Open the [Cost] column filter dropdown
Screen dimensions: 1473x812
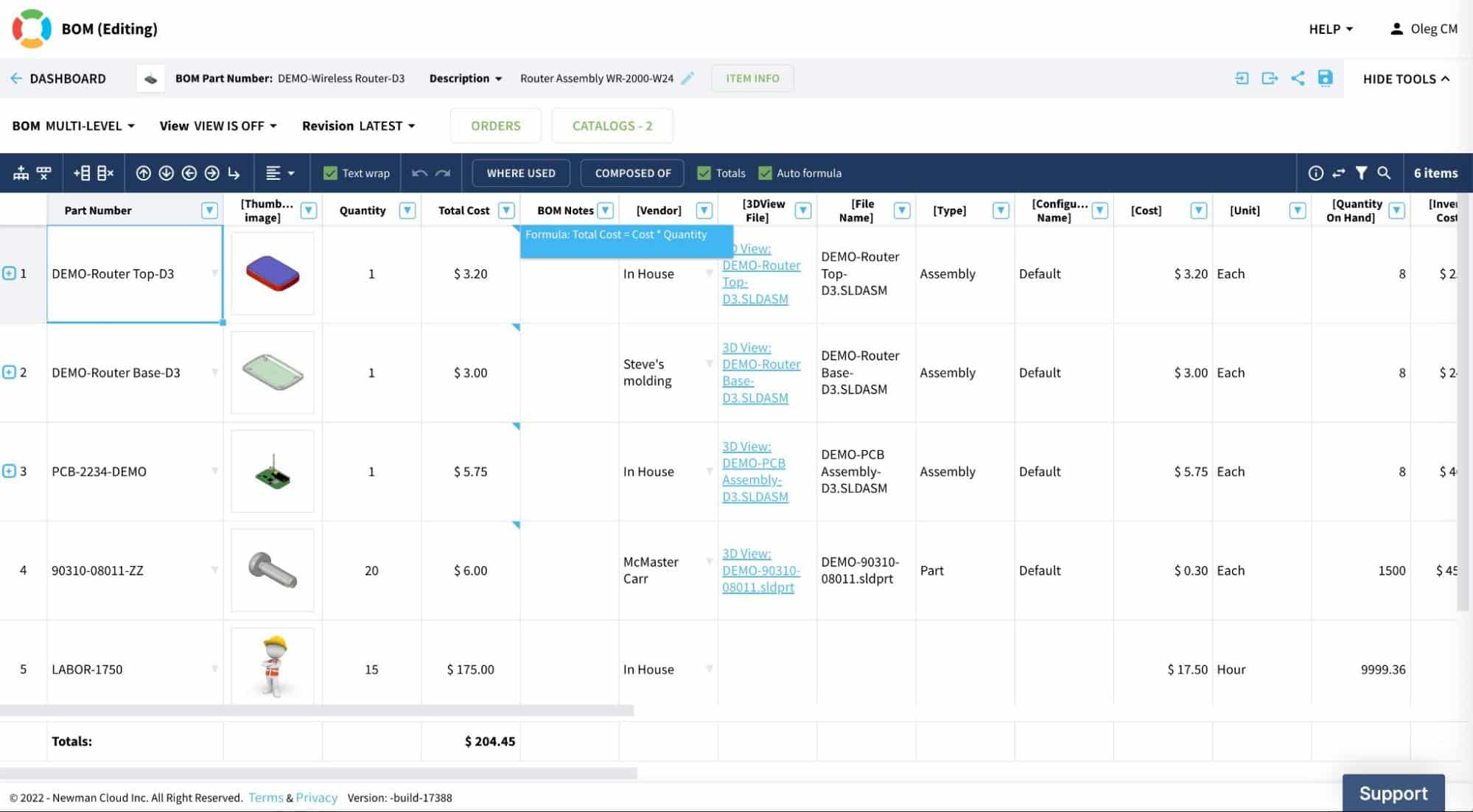click(x=1199, y=211)
